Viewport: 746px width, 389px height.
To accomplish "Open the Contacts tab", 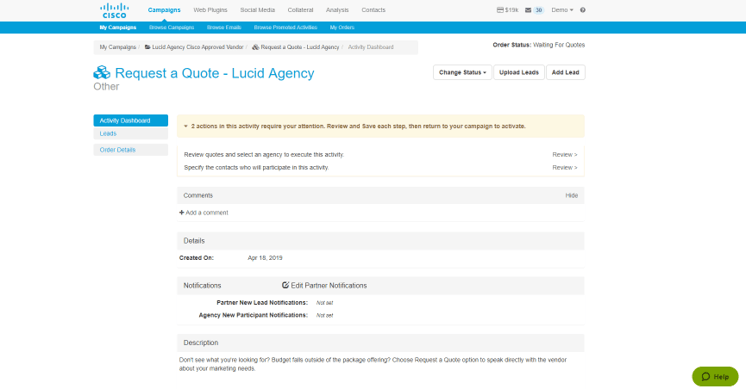I will click(x=373, y=10).
